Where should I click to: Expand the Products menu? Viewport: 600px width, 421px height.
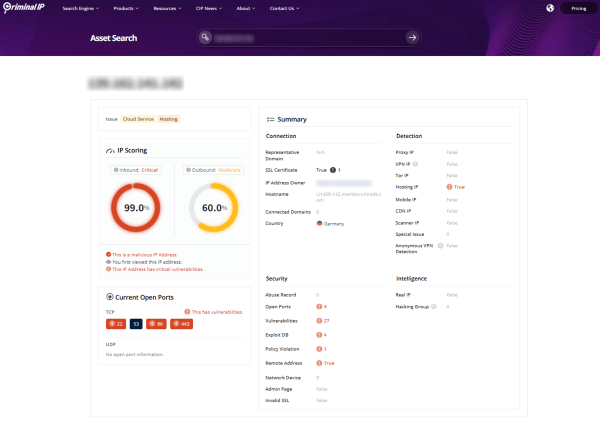(x=126, y=8)
